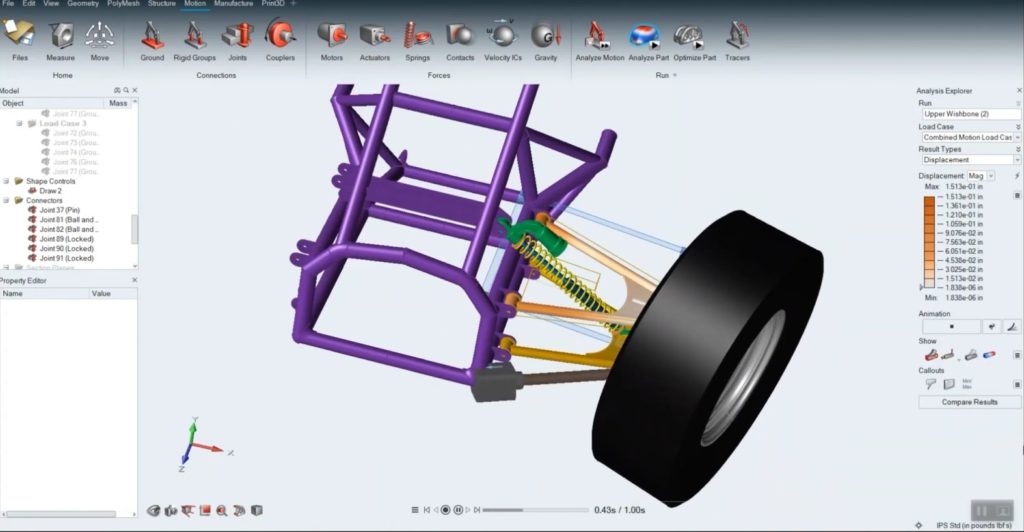Viewport: 1024px width, 532px height.
Task: Open the Tracers tool
Action: [737, 38]
